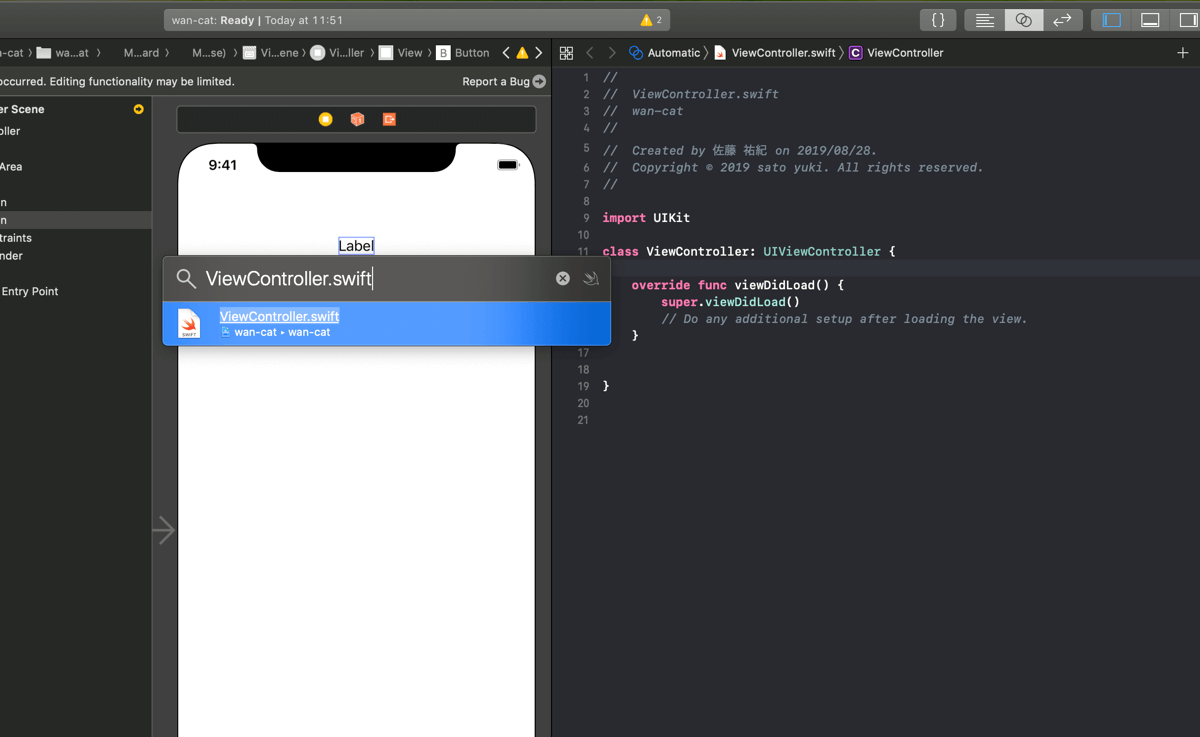Open the Library with the braces button
The height and width of the screenshot is (737, 1200).
tap(938, 20)
